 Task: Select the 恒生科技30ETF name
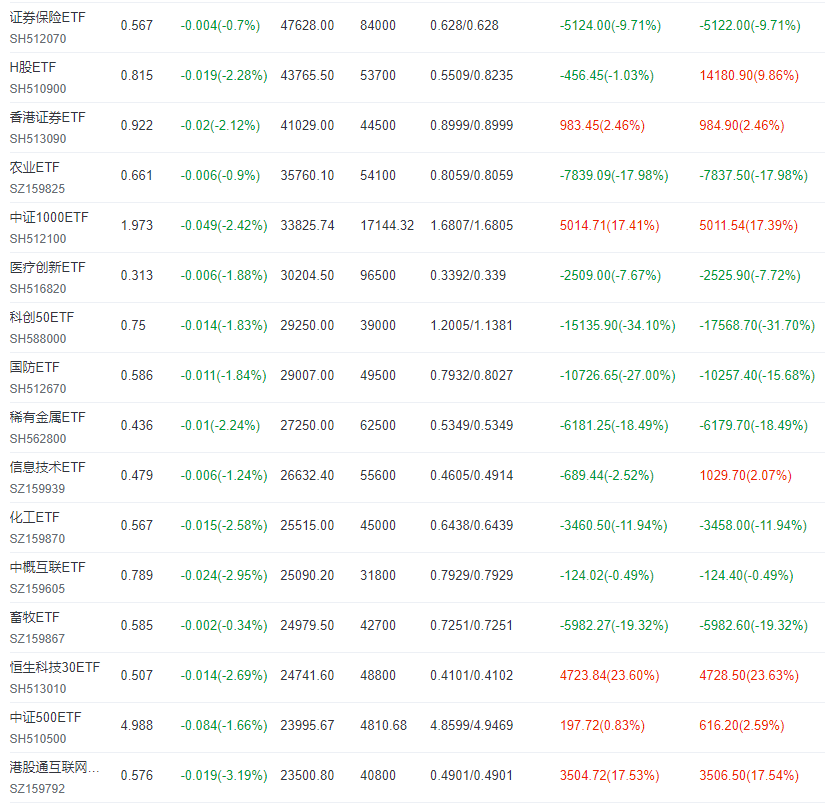pos(55,667)
